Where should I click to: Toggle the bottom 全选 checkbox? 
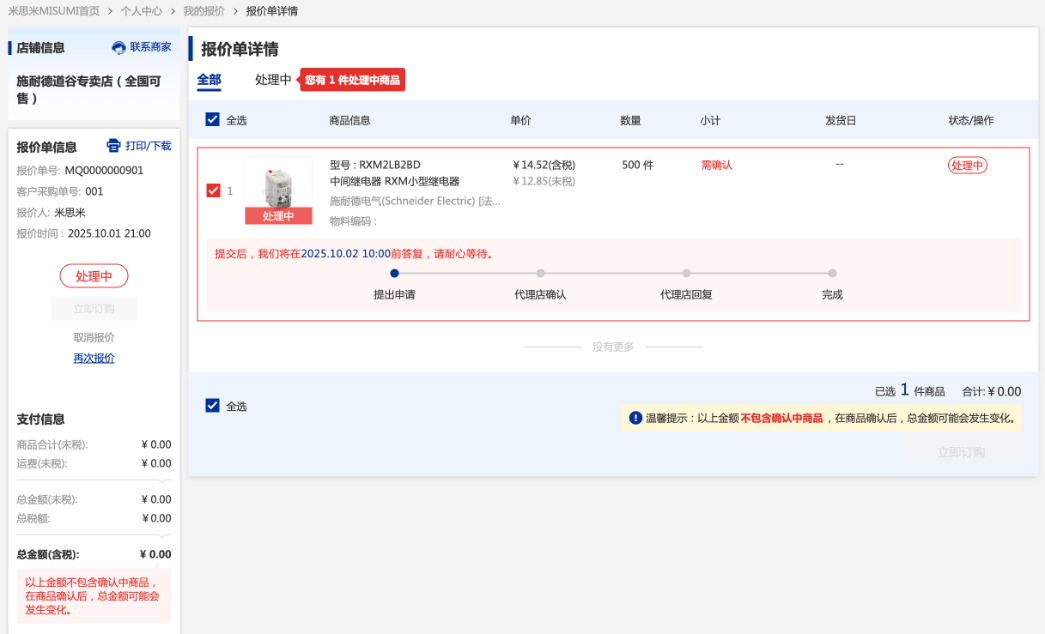[x=212, y=406]
